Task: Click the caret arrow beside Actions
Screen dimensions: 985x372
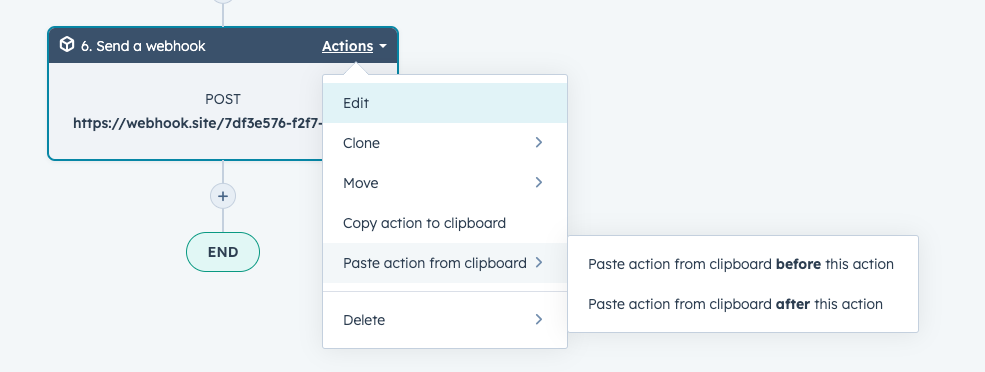Action: [383, 46]
